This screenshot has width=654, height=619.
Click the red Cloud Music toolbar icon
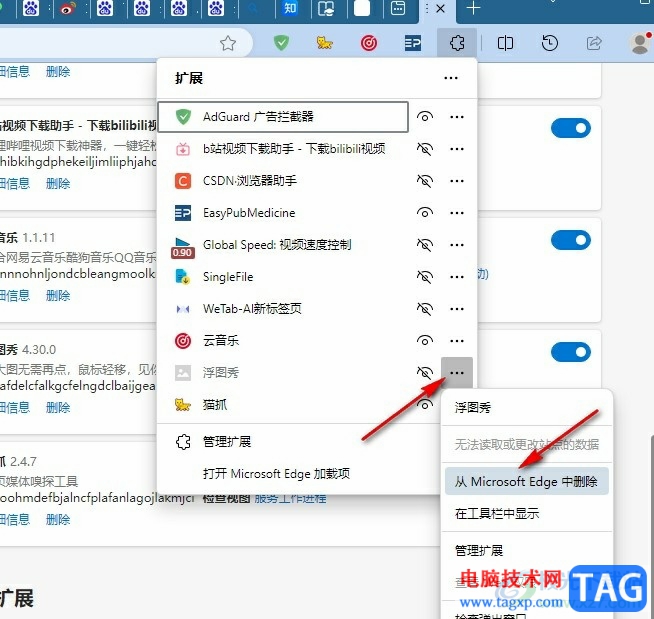369,43
